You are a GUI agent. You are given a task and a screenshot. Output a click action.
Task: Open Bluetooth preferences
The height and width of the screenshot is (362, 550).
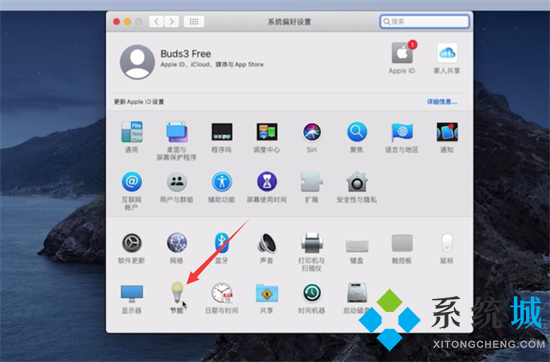[222, 243]
